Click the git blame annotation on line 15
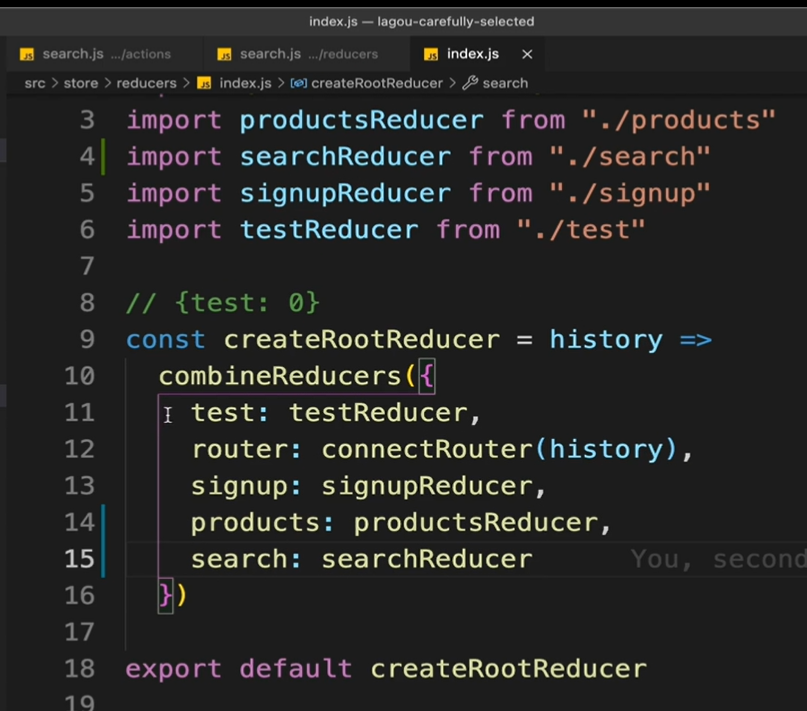807x711 pixels. [x=717, y=558]
